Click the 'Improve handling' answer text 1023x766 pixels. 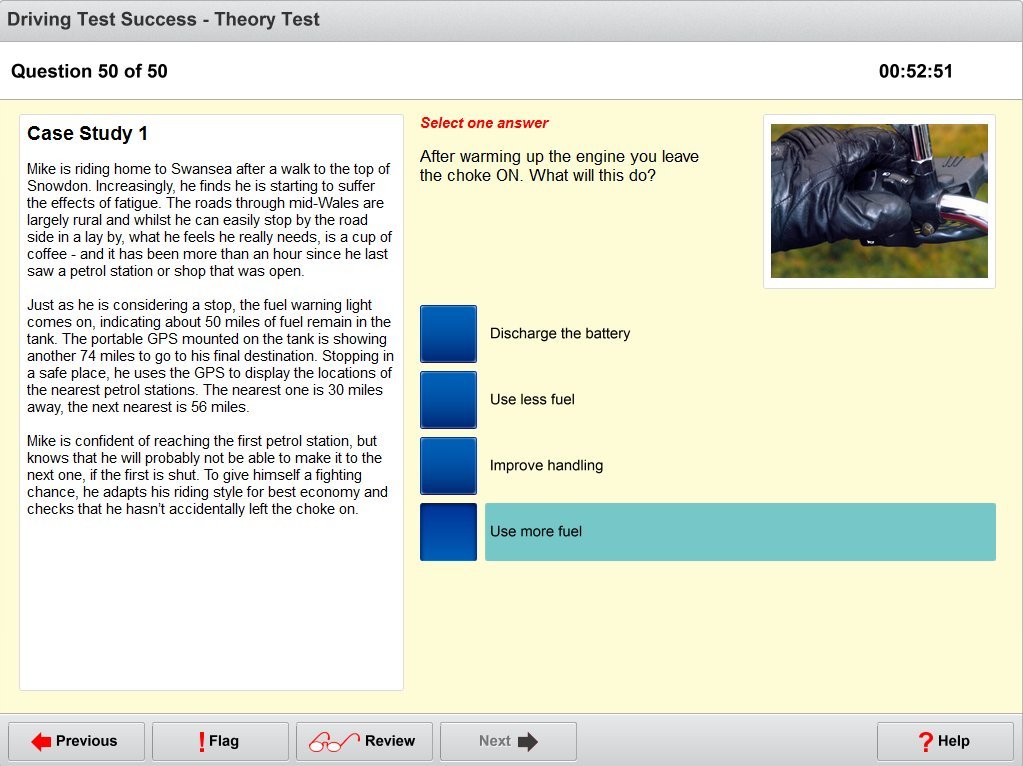[x=547, y=465]
